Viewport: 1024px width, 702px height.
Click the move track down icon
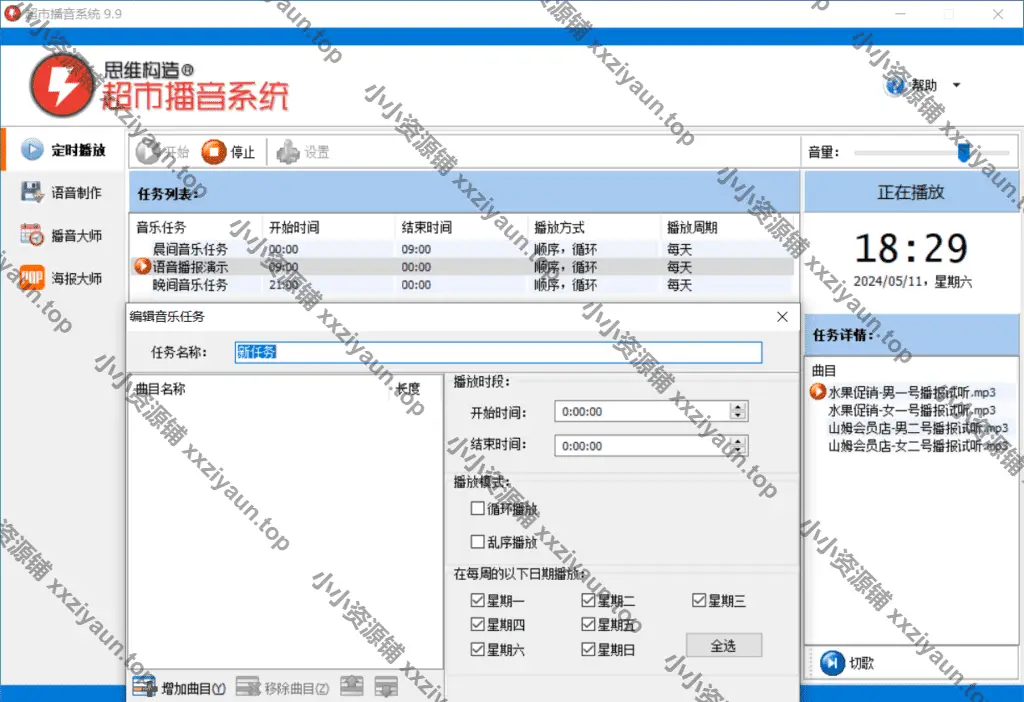point(386,687)
